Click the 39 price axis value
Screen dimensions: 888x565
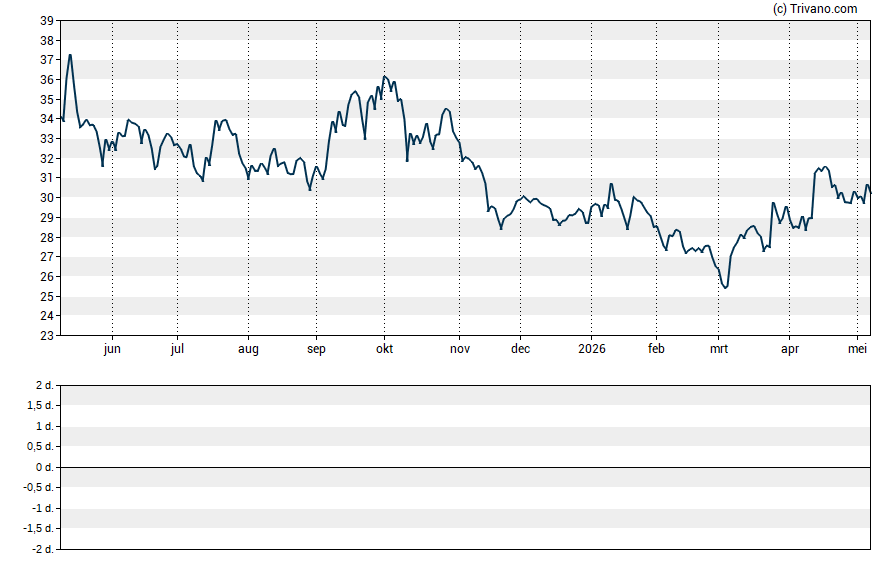(47, 21)
